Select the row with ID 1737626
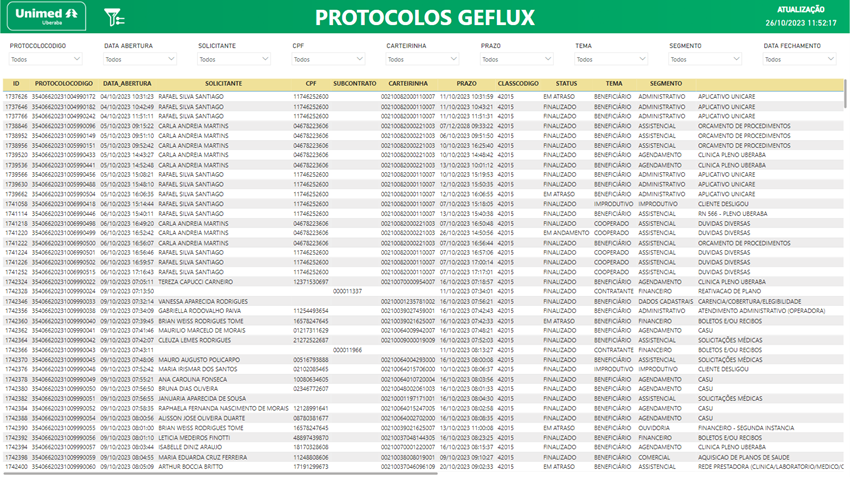 tap(423, 96)
